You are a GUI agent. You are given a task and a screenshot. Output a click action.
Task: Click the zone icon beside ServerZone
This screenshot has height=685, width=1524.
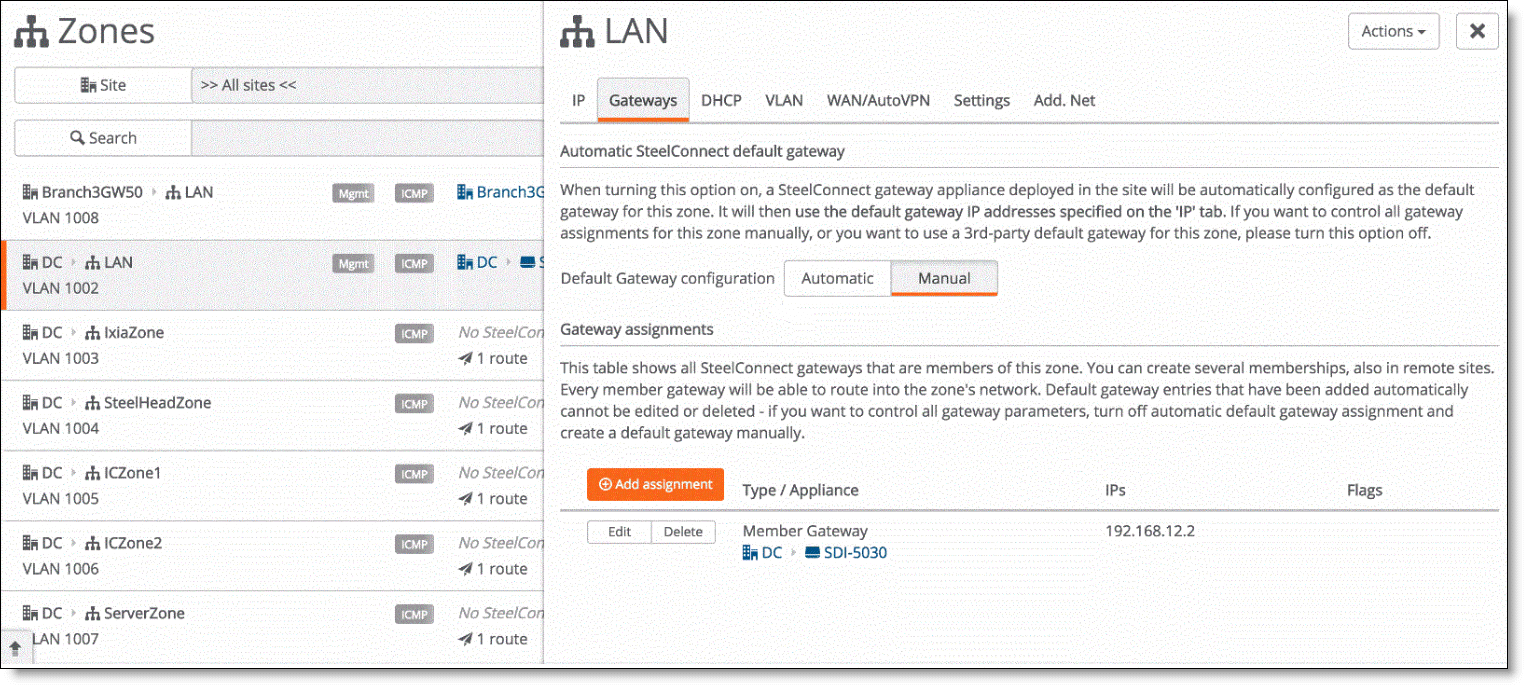(92, 612)
